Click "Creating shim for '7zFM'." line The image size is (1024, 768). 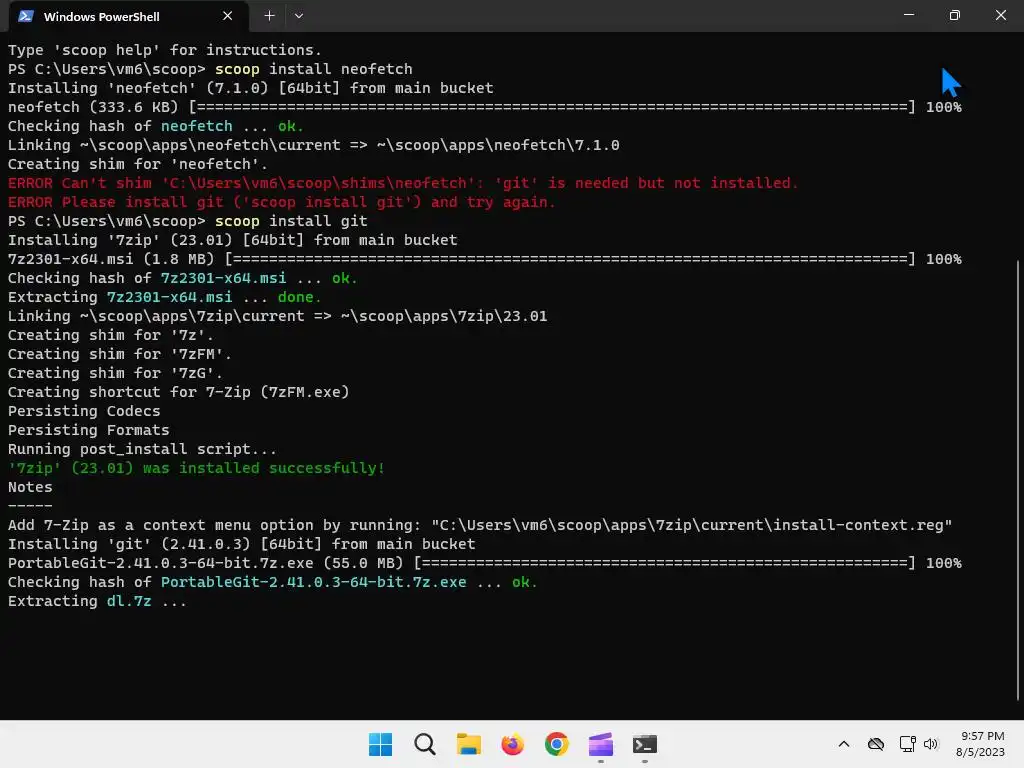[x=120, y=354]
